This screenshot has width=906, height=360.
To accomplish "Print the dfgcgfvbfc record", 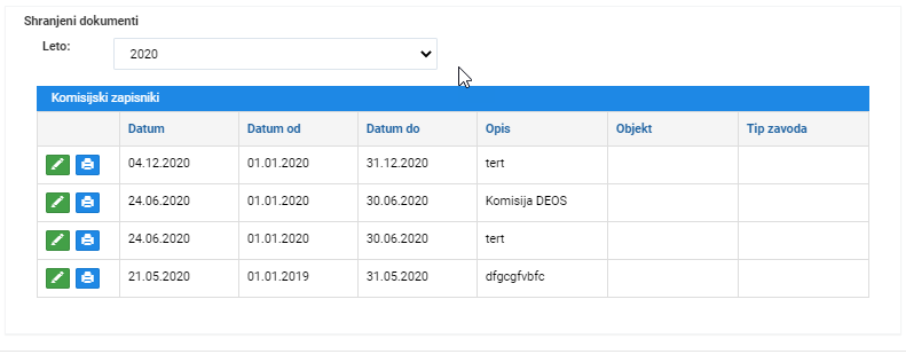I will (x=88, y=279).
